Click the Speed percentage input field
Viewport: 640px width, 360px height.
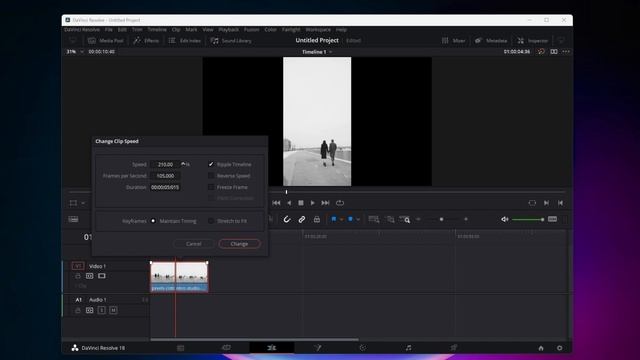[x=165, y=164]
